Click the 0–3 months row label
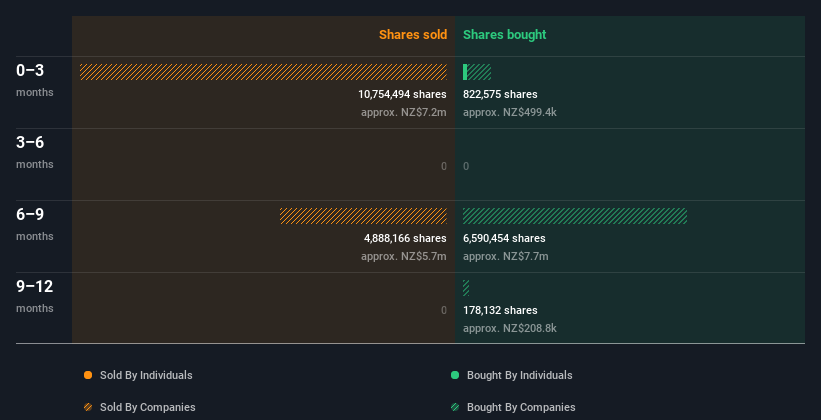821x420 pixels. pos(35,80)
